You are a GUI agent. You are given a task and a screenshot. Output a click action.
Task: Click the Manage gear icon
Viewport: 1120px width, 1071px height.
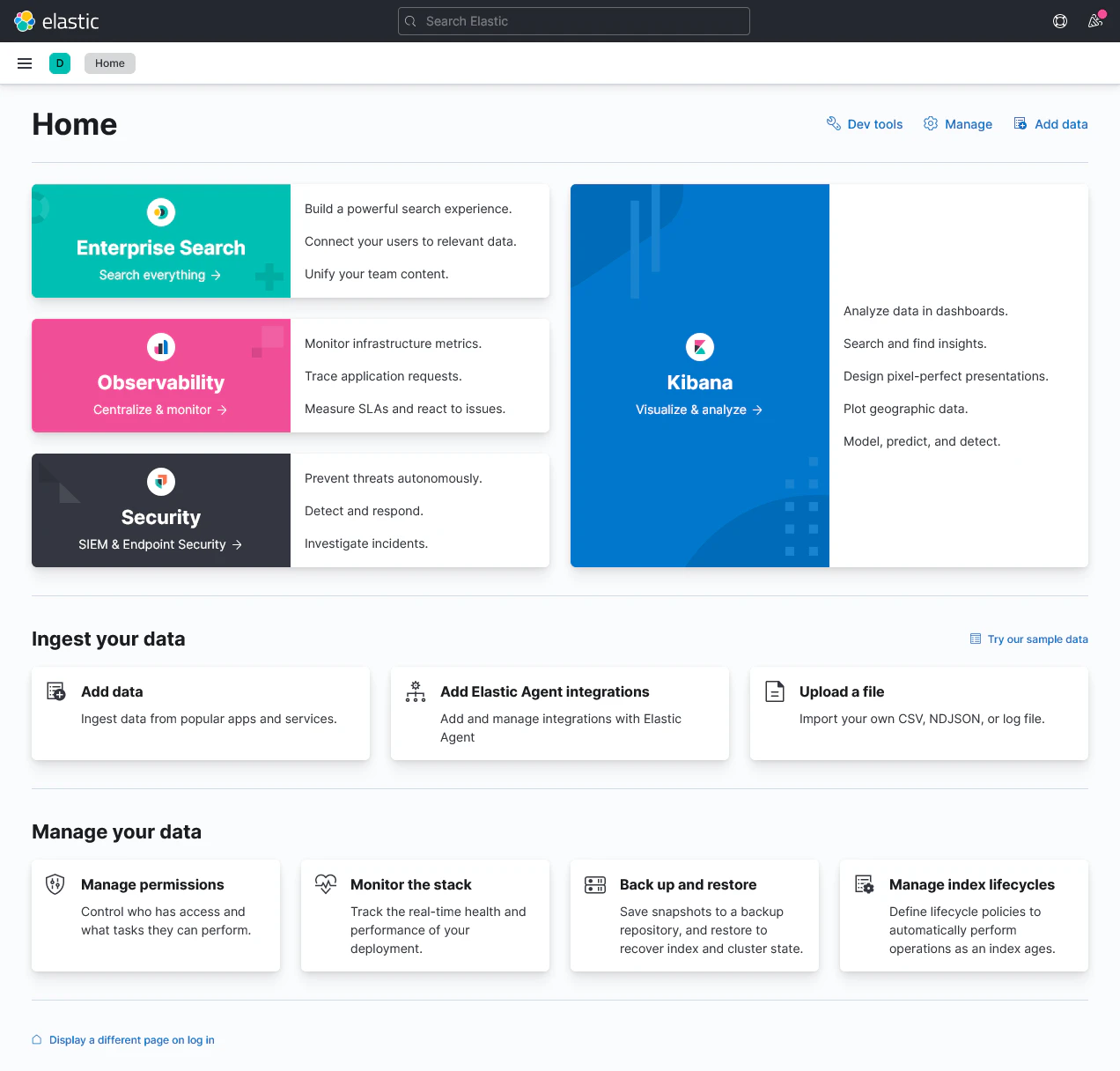[x=931, y=123]
